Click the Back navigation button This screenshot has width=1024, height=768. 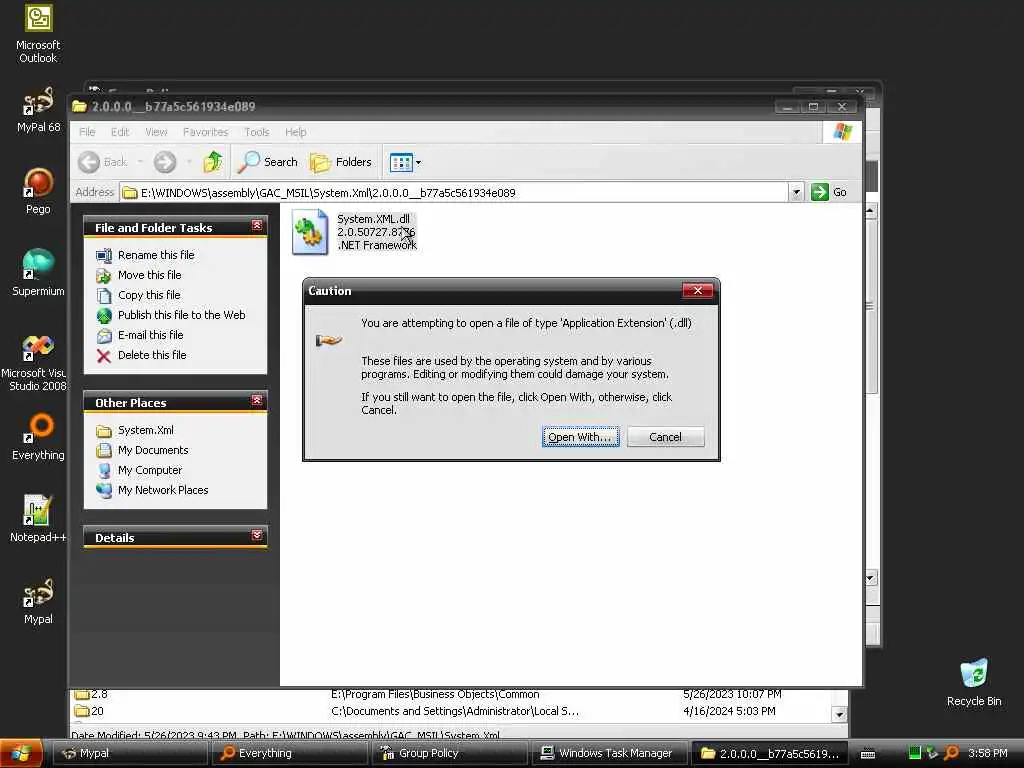(x=103, y=162)
